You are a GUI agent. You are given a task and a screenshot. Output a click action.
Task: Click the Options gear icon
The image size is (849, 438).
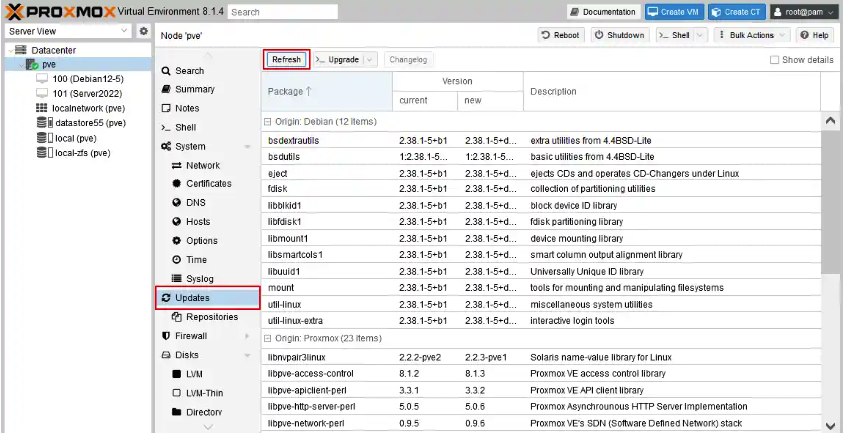[177, 241]
